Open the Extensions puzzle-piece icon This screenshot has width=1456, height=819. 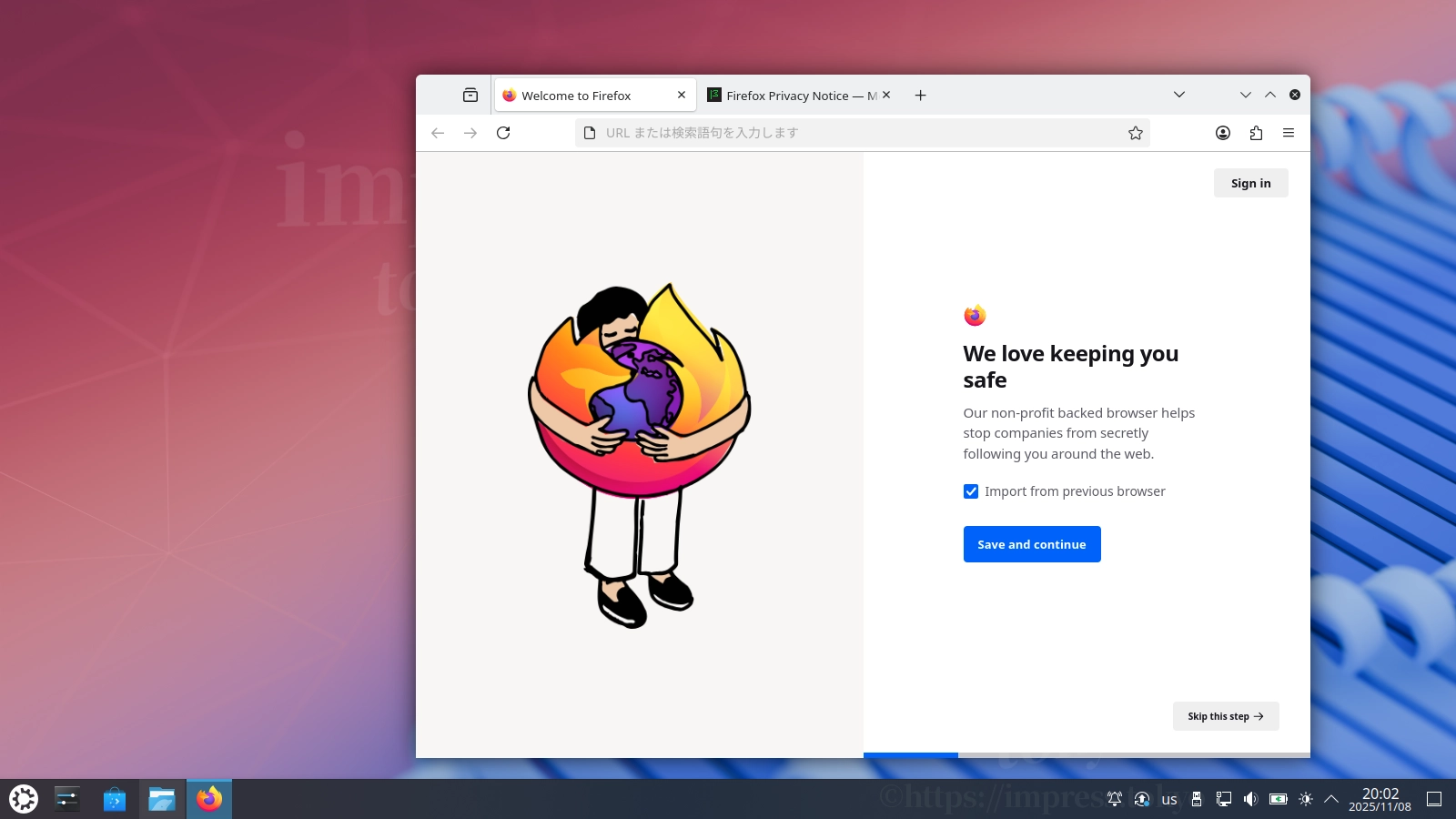[1256, 133]
